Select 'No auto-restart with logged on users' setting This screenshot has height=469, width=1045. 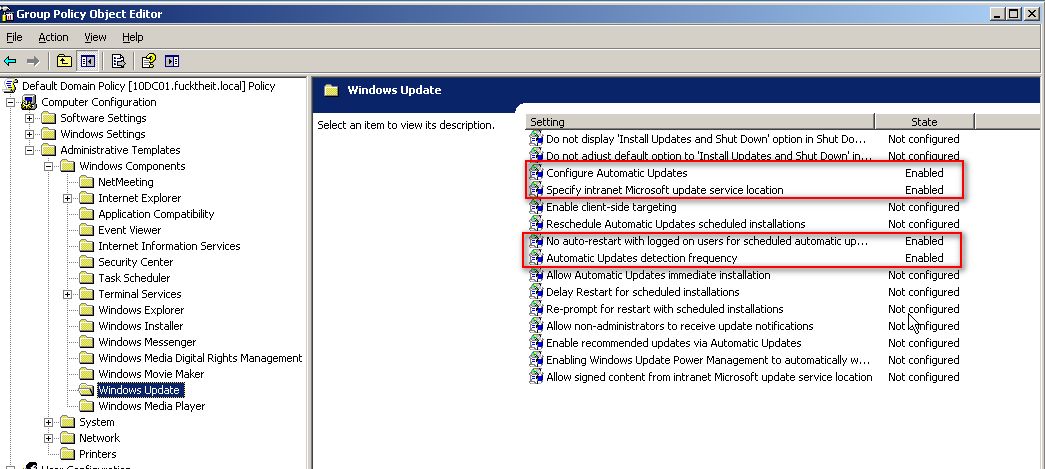pos(707,241)
